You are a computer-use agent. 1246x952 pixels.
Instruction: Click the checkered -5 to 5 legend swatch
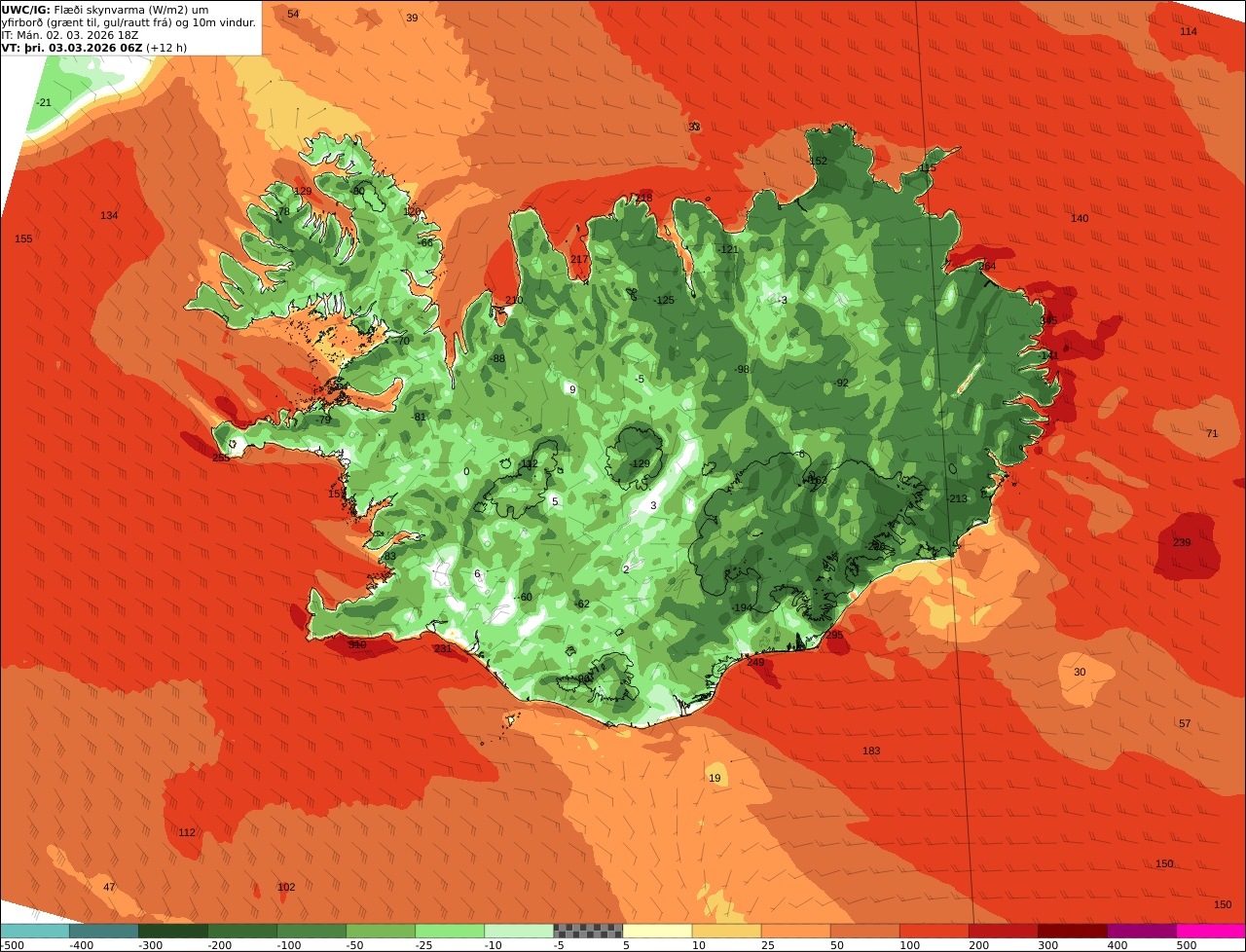[588, 931]
